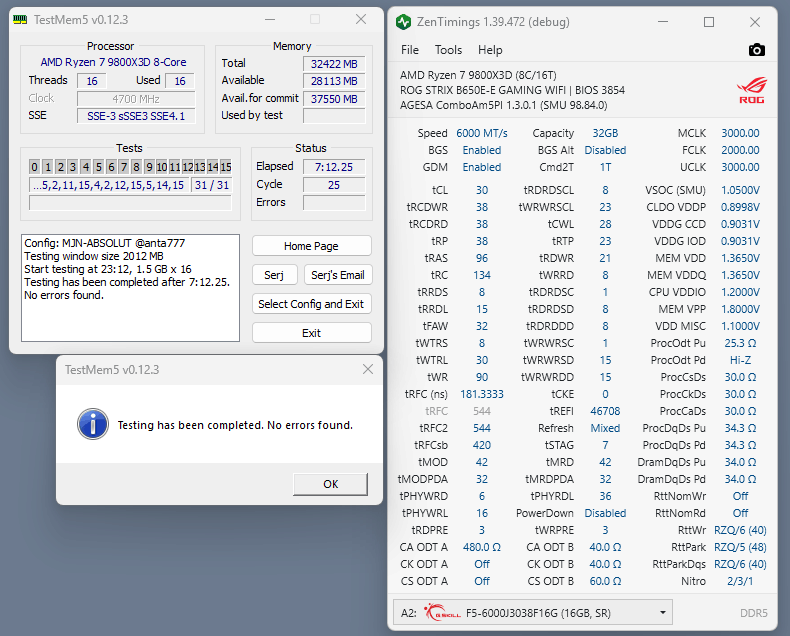The height and width of the screenshot is (636, 790).
Task: Click the PowerDown value Disabled
Action: click(x=605, y=513)
